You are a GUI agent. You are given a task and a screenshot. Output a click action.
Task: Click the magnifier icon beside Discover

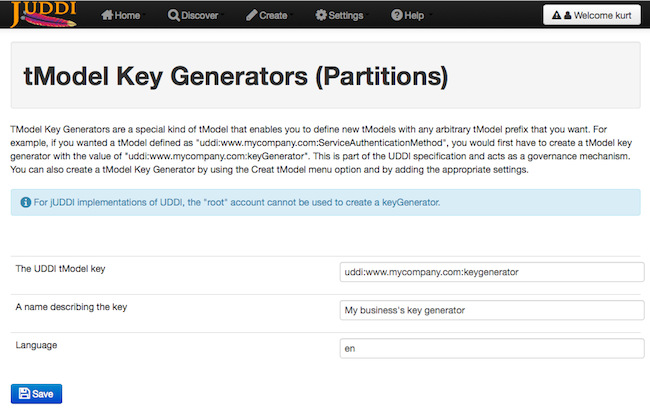(173, 16)
